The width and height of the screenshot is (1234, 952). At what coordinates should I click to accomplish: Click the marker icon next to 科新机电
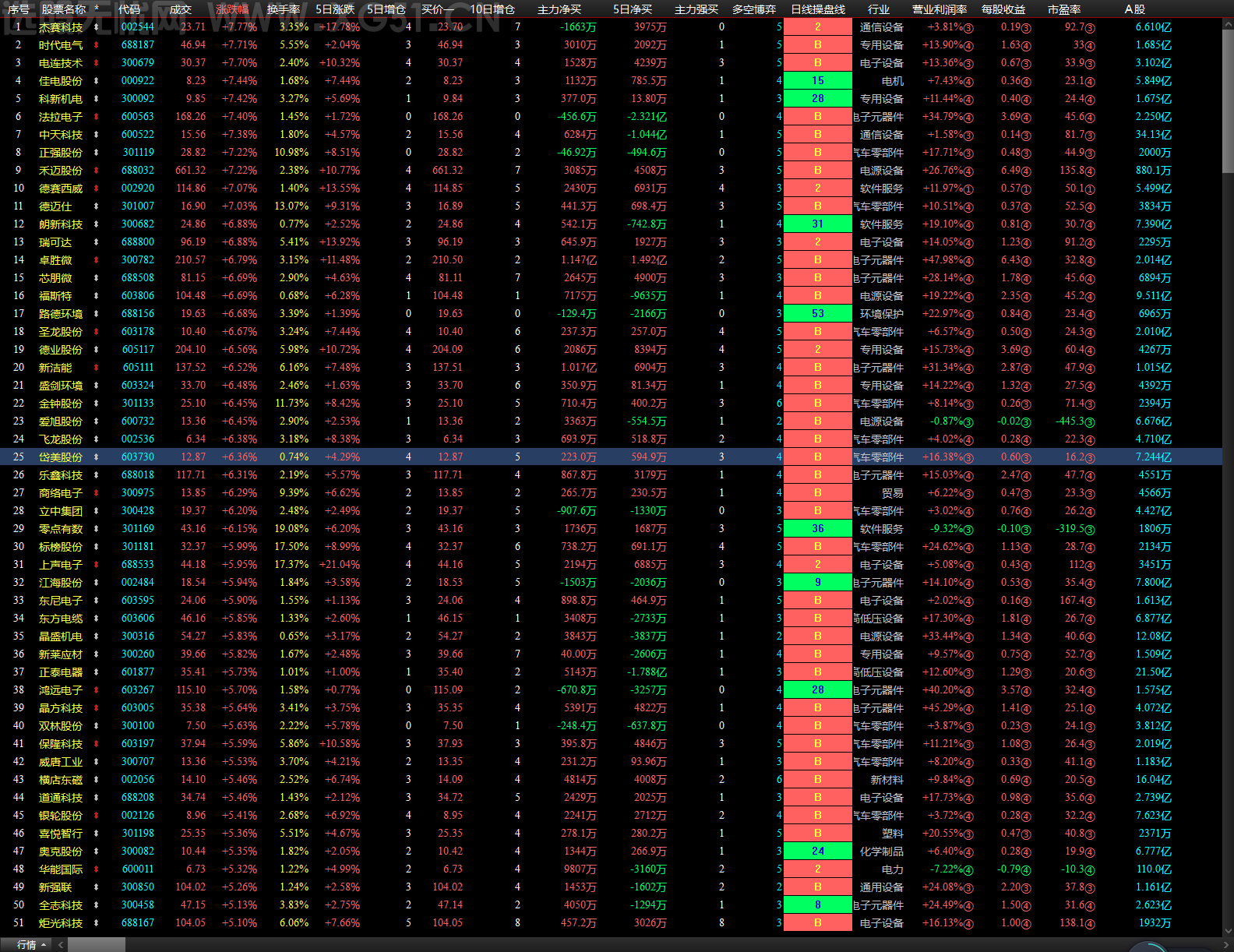pyautogui.click(x=97, y=99)
